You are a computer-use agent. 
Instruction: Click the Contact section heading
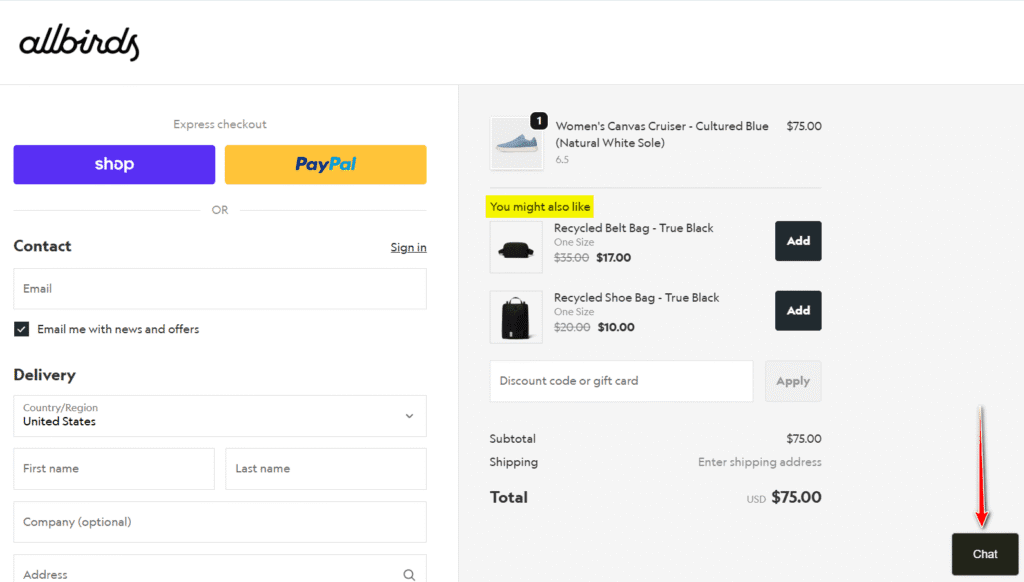(42, 246)
